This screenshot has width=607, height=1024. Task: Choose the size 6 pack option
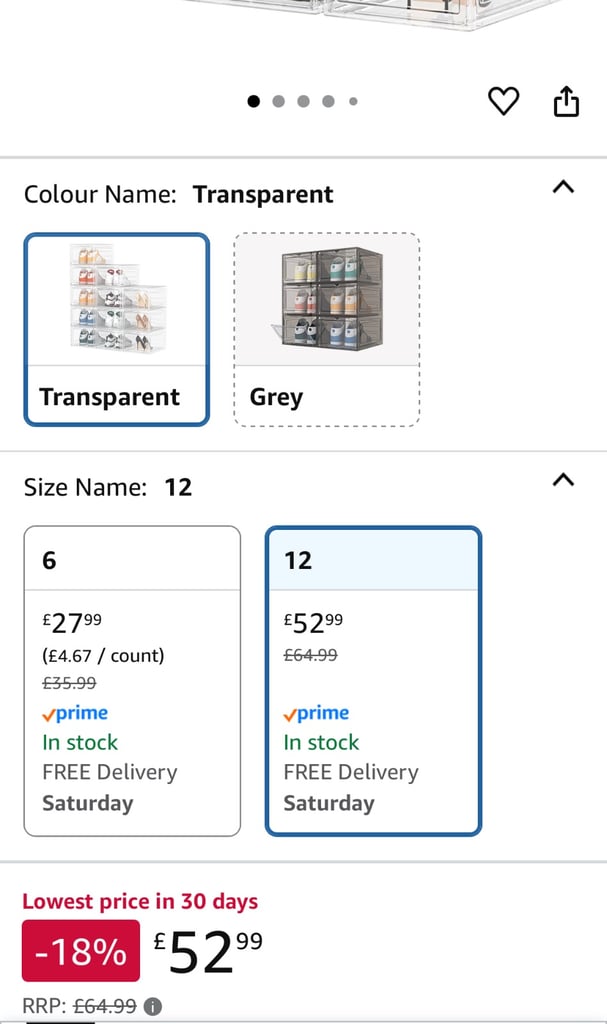(x=132, y=681)
